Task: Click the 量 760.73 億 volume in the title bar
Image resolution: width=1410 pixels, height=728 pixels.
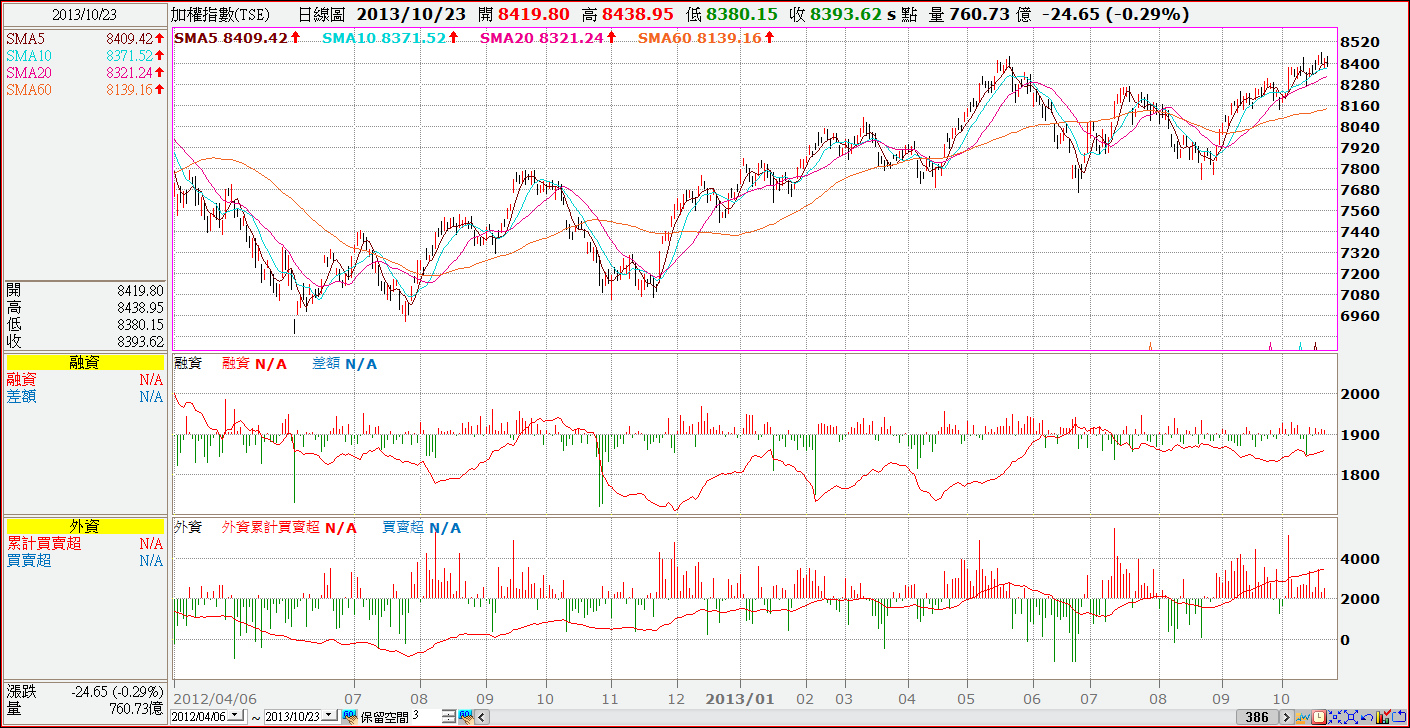Action: pyautogui.click(x=979, y=14)
